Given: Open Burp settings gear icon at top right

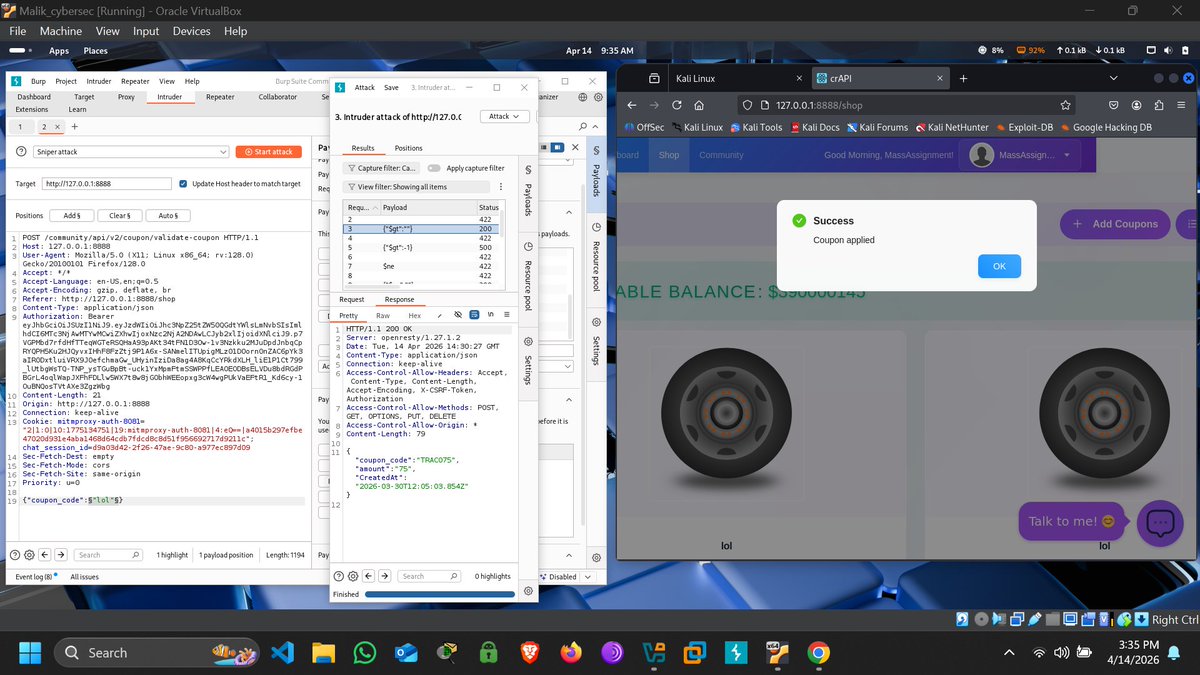Looking at the screenshot, I should point(598,97).
